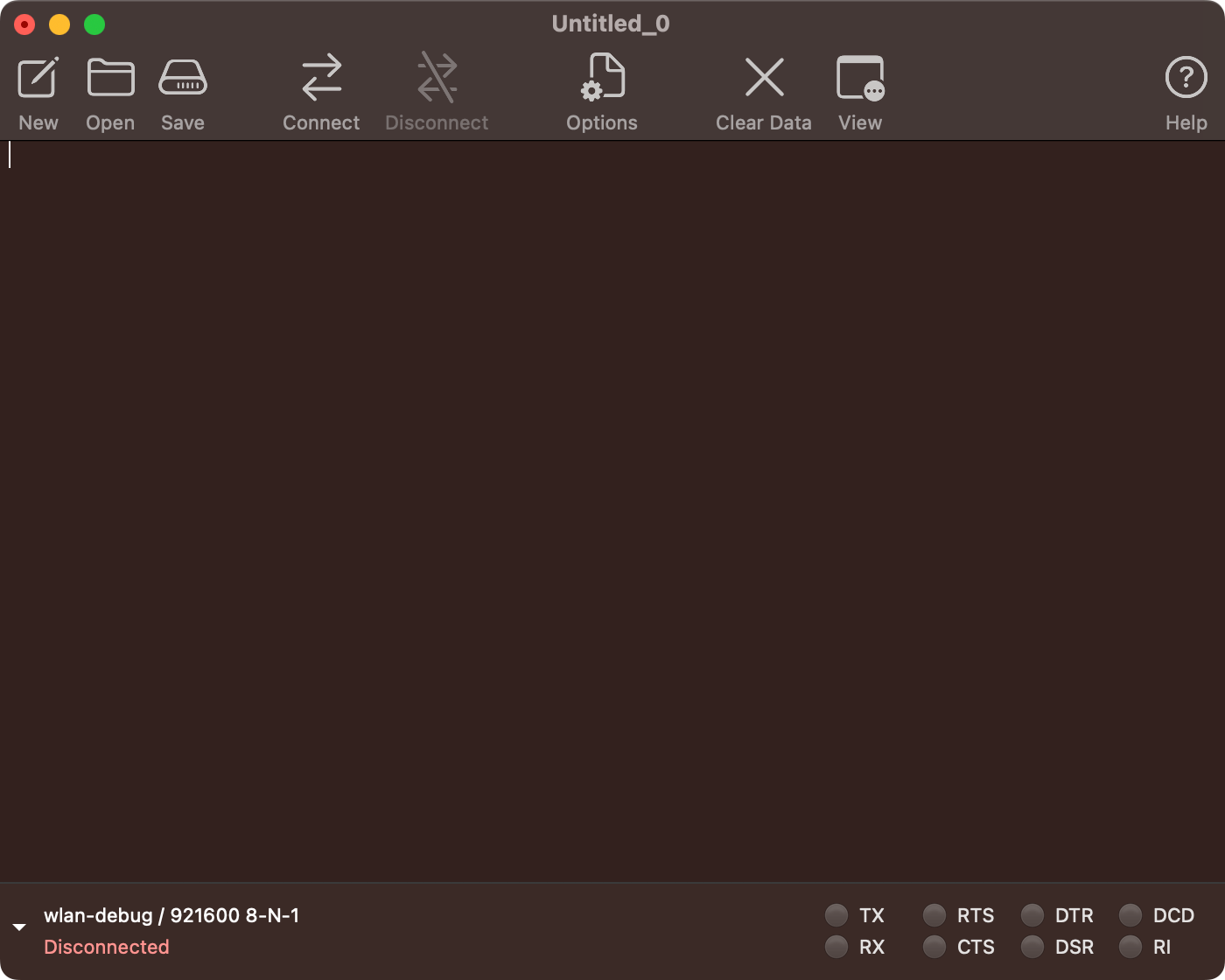1225x980 pixels.
Task: Connect to the serial port
Action: coord(321,79)
